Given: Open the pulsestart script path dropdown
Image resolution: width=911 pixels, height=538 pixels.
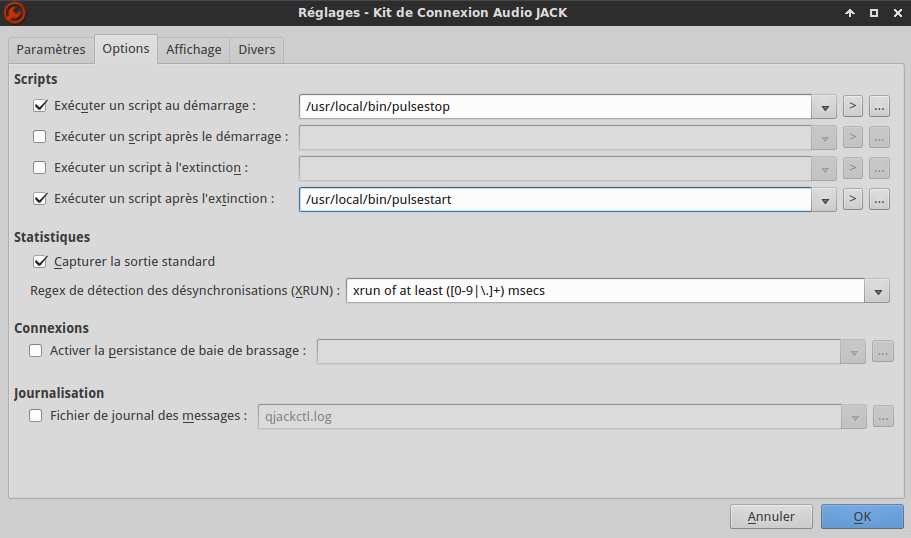Looking at the screenshot, I should [x=824, y=199].
